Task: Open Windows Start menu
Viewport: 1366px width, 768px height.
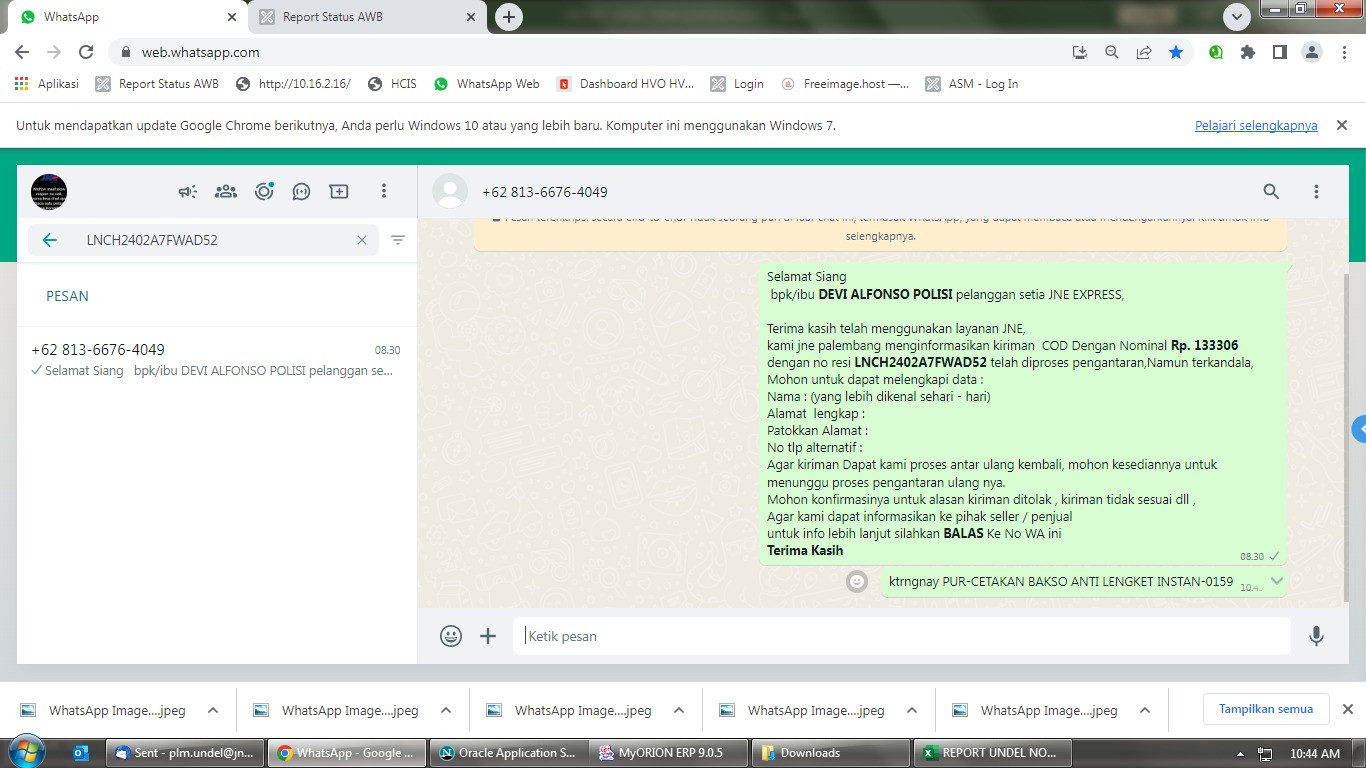Action: [26, 752]
